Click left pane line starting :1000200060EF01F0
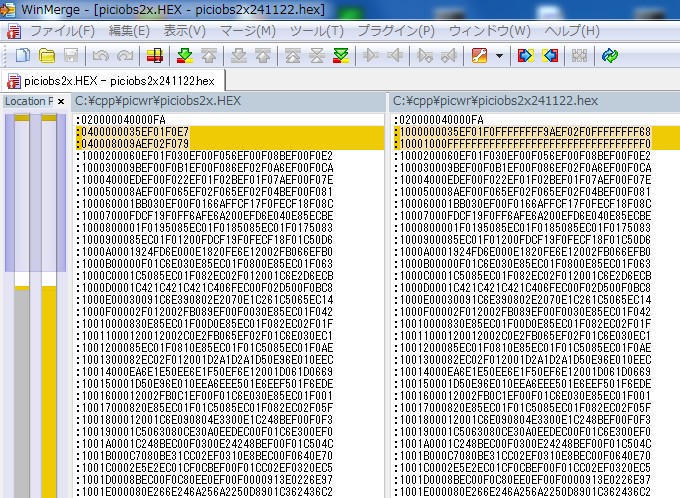The image size is (680, 498). click(204, 155)
